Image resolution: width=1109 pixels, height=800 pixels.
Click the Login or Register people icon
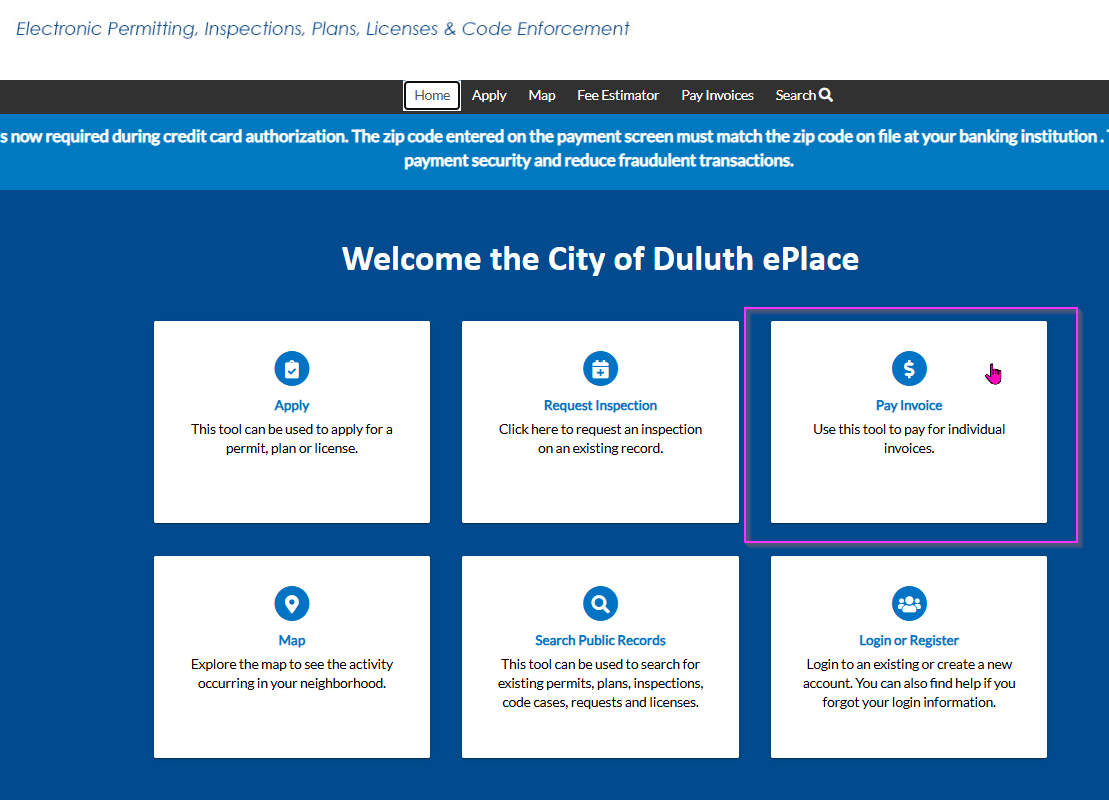click(x=909, y=603)
